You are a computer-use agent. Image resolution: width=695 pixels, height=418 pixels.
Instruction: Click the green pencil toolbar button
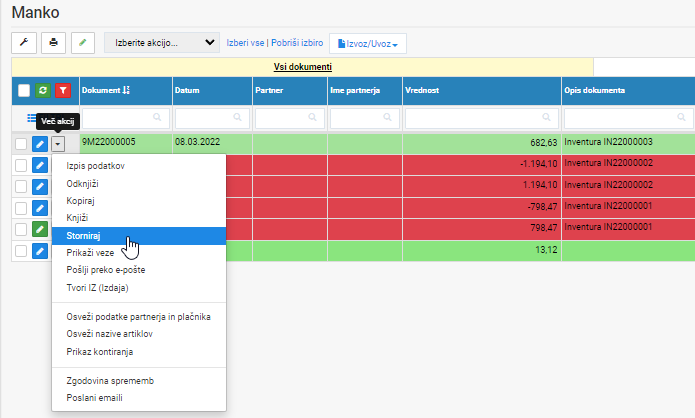coord(83,43)
